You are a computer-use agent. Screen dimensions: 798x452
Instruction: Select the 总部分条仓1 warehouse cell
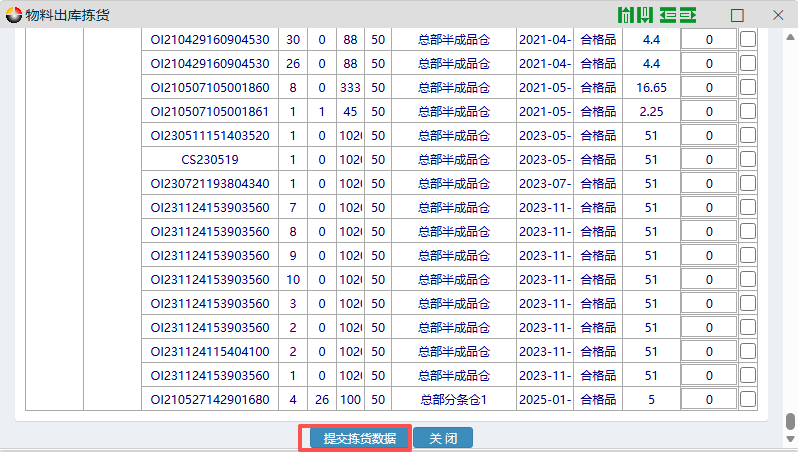tap(453, 400)
